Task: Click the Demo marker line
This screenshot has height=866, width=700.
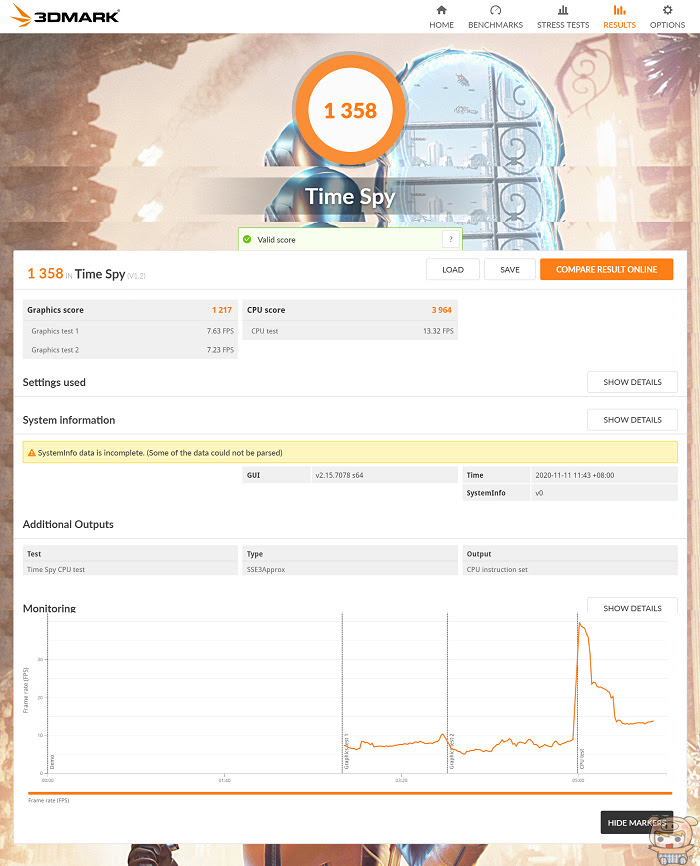Action: point(48,692)
